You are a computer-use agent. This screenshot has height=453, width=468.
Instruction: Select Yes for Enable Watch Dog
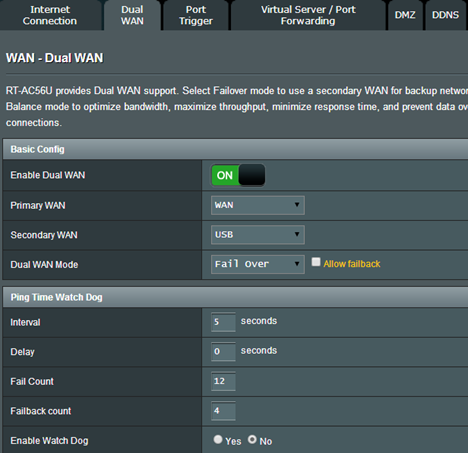218,440
